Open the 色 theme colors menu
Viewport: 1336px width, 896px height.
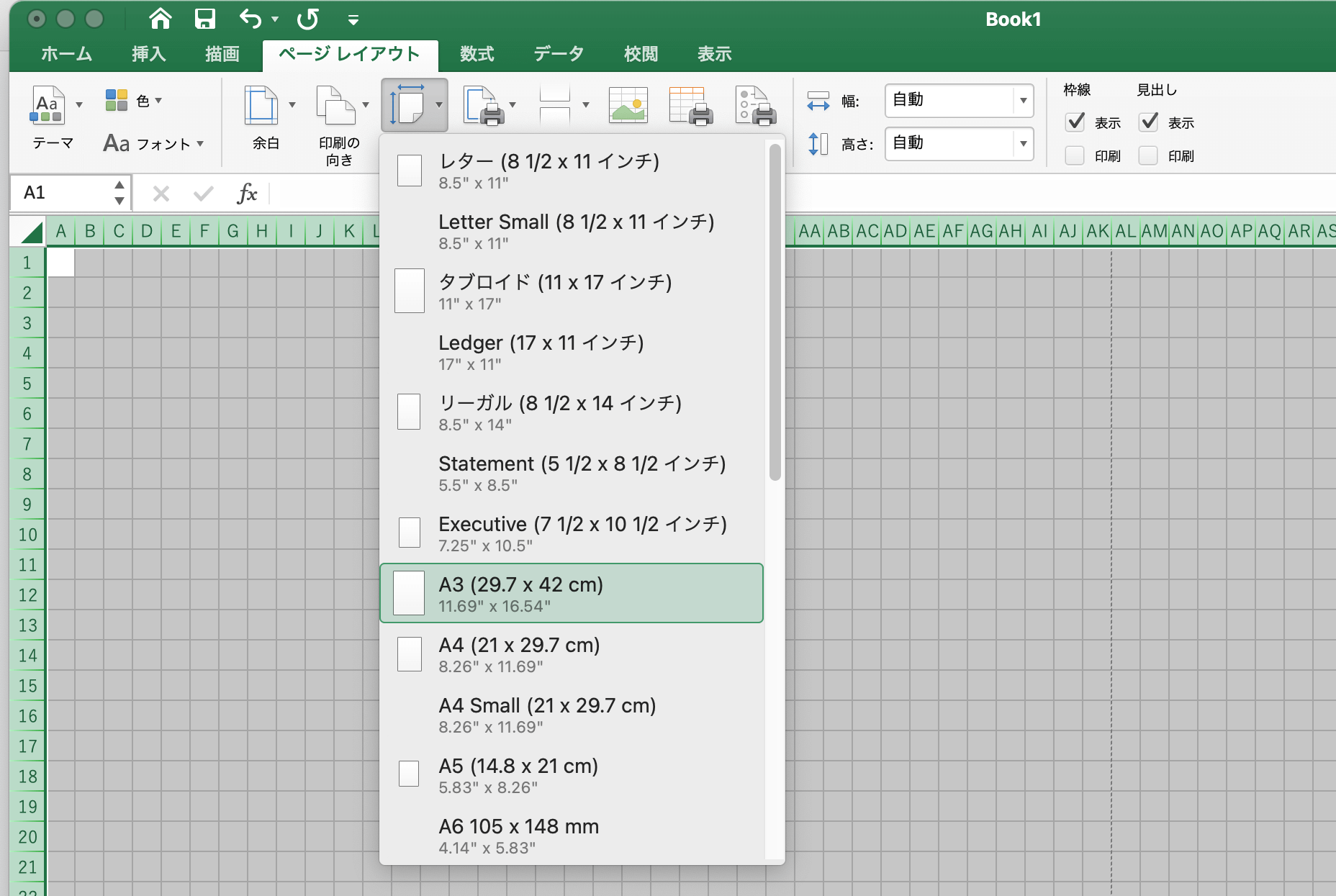point(134,101)
